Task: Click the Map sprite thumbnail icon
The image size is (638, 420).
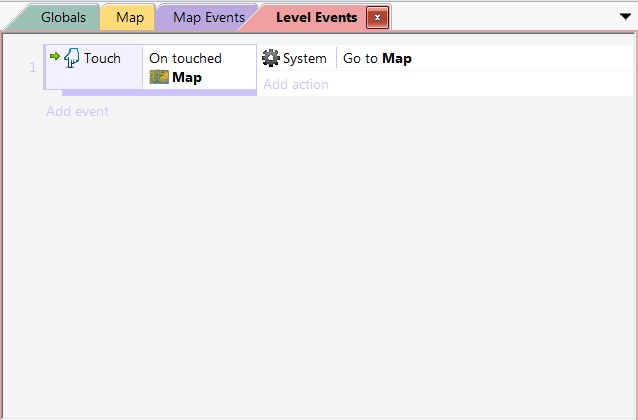Action: [159, 77]
